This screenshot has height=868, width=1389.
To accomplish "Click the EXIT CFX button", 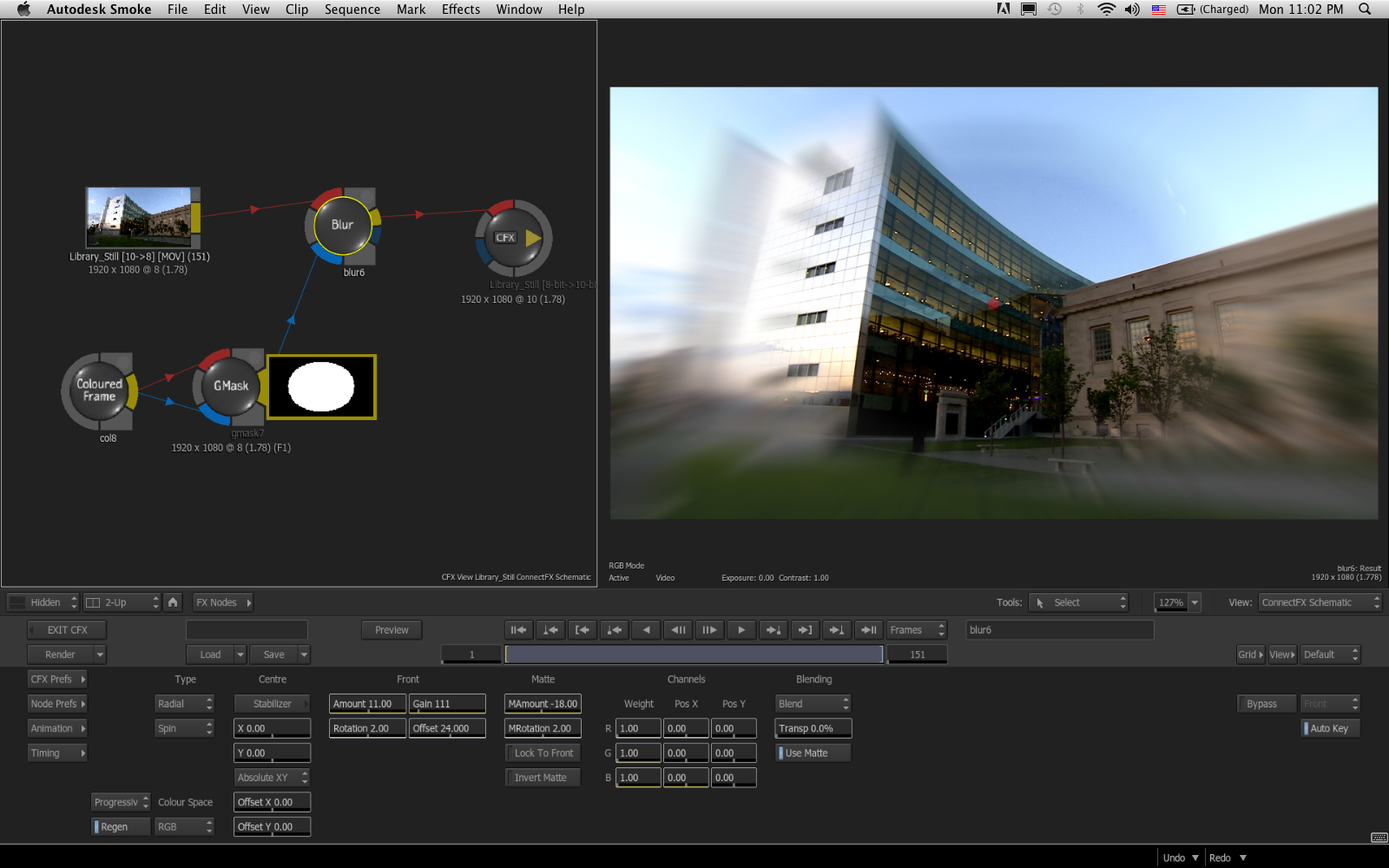I will (67, 630).
